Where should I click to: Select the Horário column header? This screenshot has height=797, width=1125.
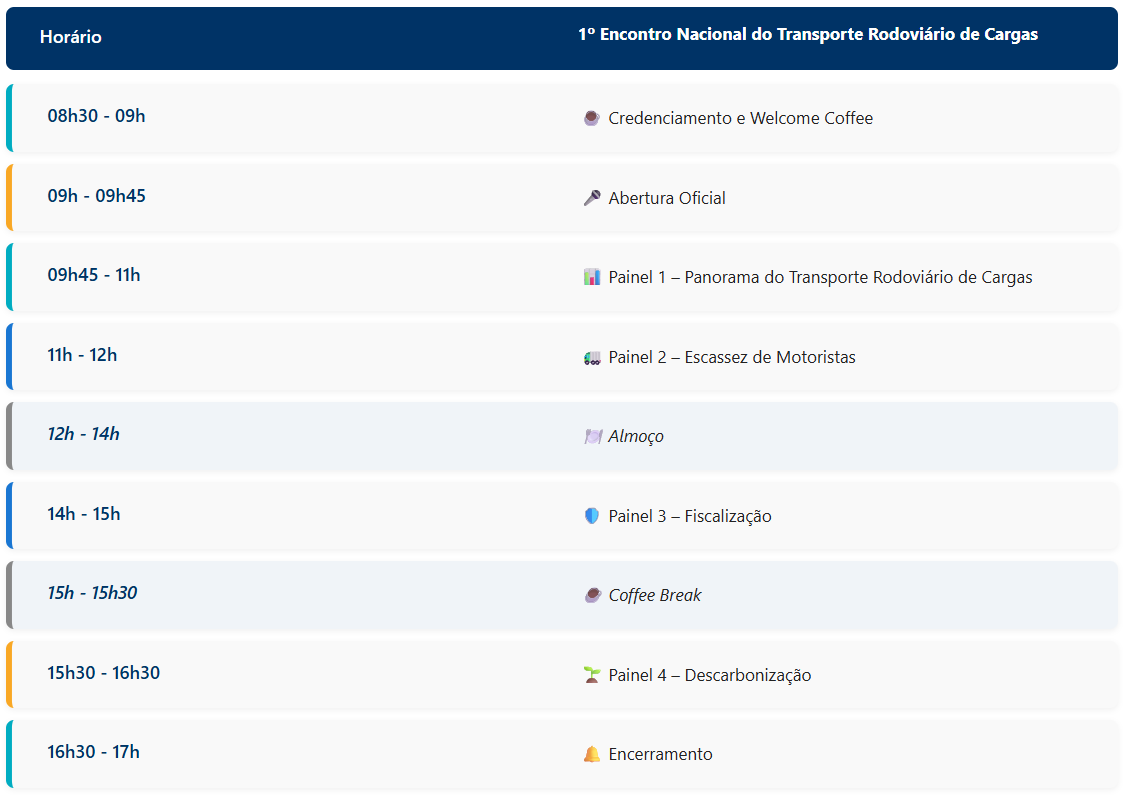(71, 37)
